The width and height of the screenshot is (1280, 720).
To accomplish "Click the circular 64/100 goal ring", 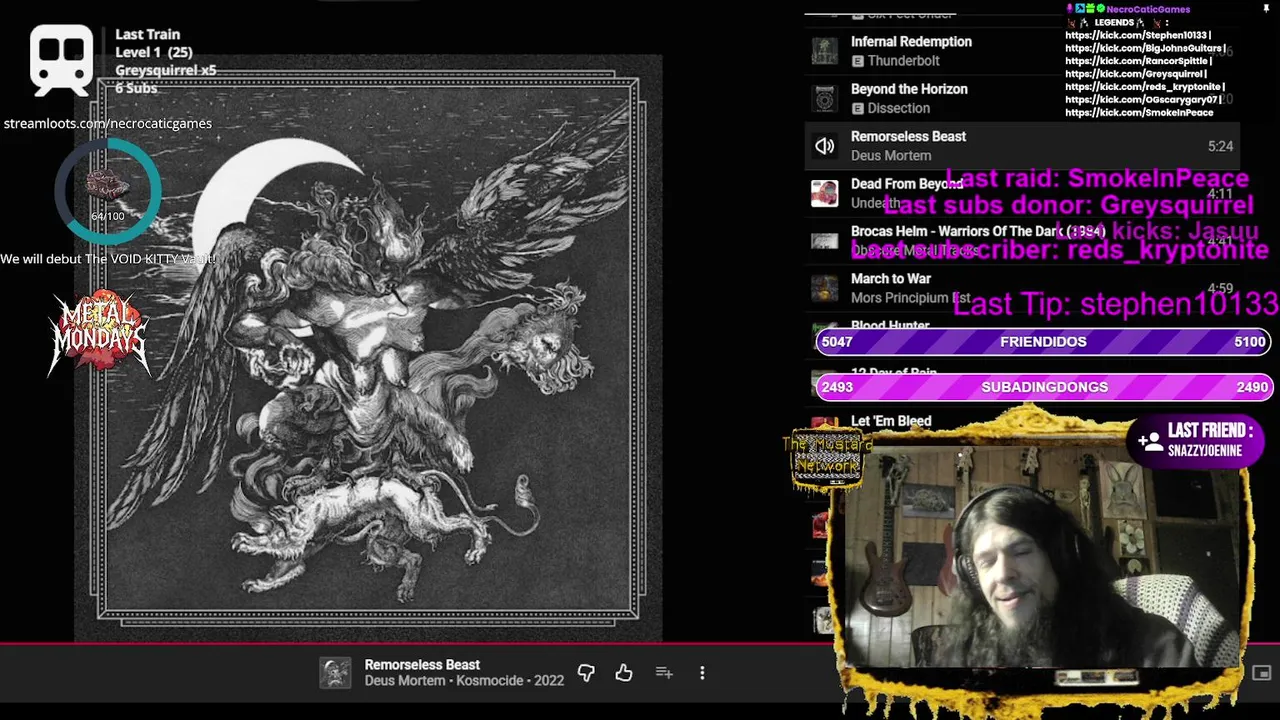I will pos(108,190).
